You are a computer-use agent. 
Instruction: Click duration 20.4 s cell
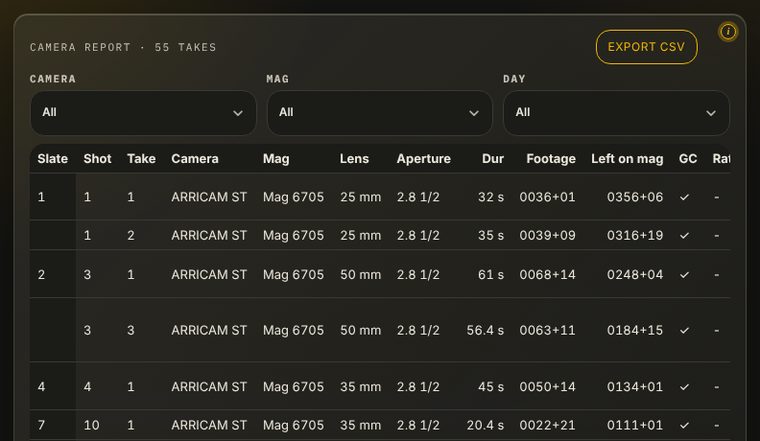coord(485,425)
